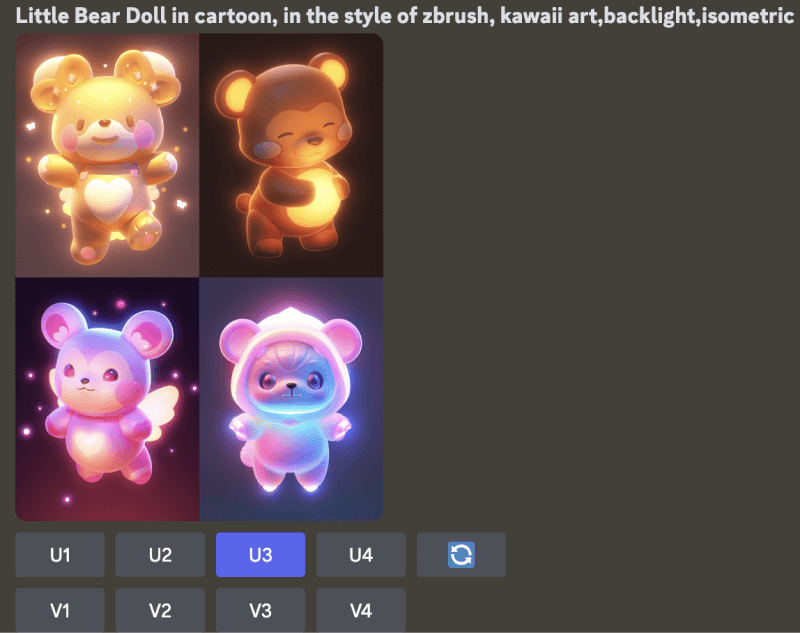
Task: Upscale the second image with U2
Action: tap(160, 555)
